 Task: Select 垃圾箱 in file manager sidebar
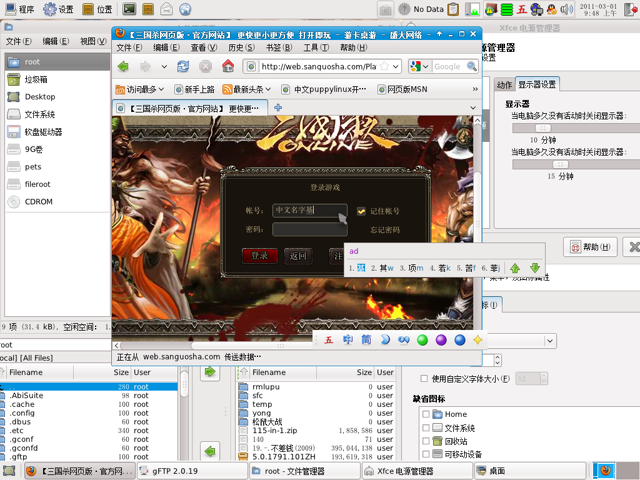[x=57, y=79]
